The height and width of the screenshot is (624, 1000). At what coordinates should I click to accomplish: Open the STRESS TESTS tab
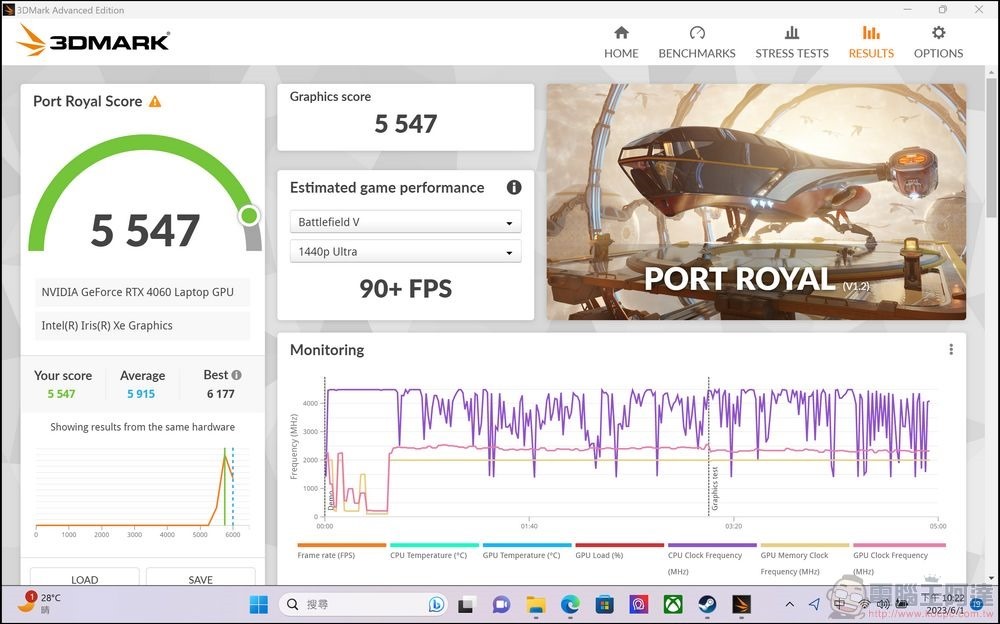tap(791, 42)
